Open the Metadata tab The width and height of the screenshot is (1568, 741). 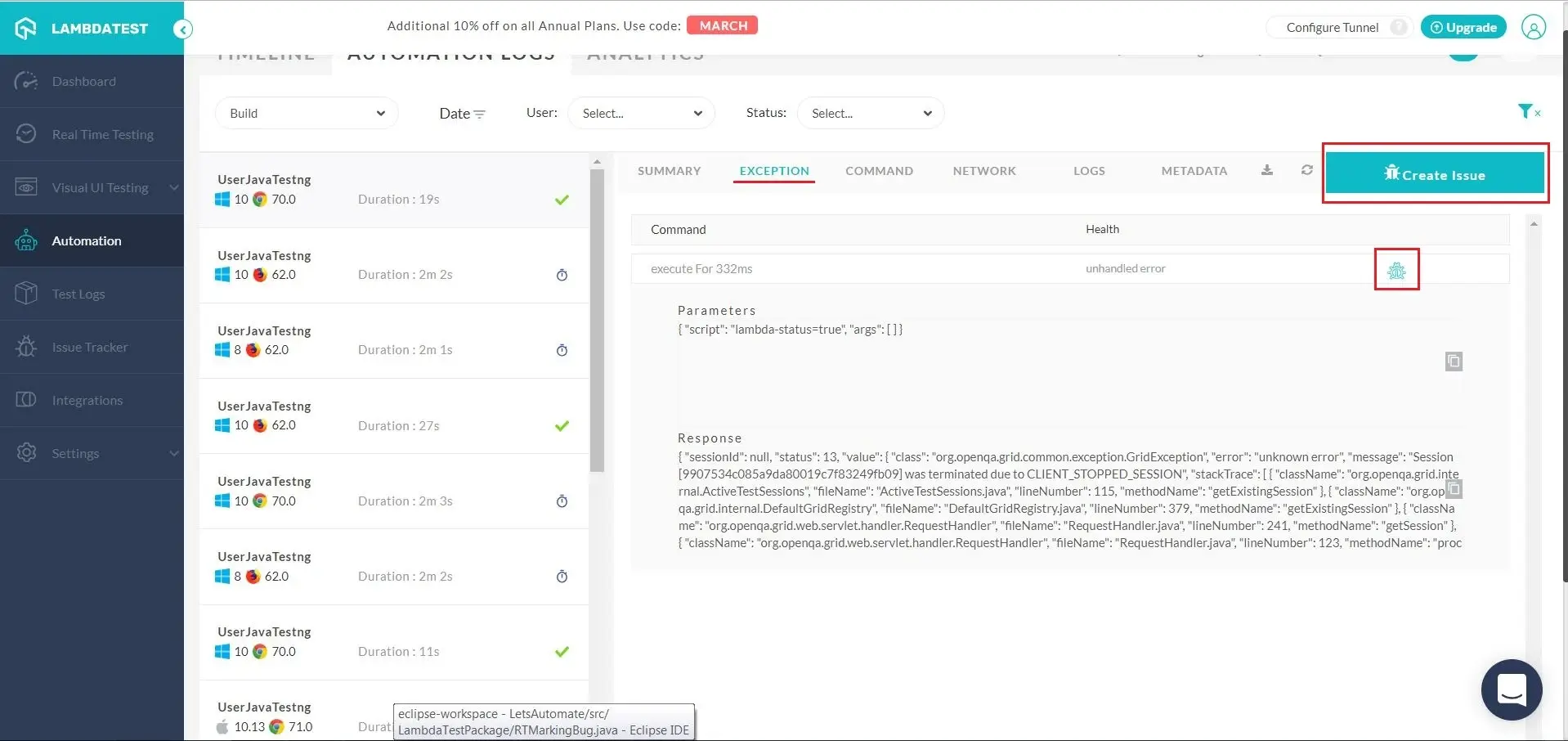coord(1194,171)
